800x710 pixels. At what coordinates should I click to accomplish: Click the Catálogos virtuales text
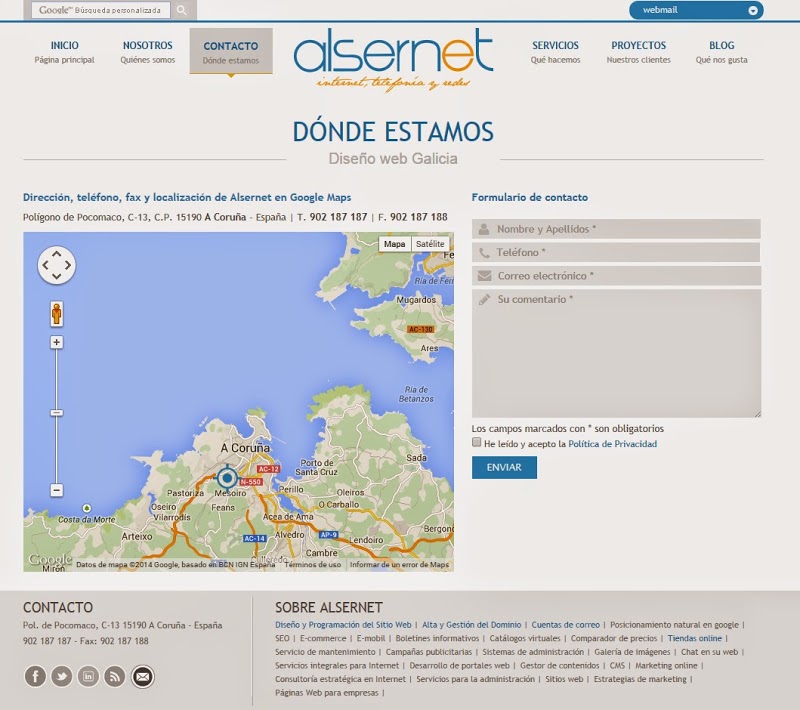point(525,638)
